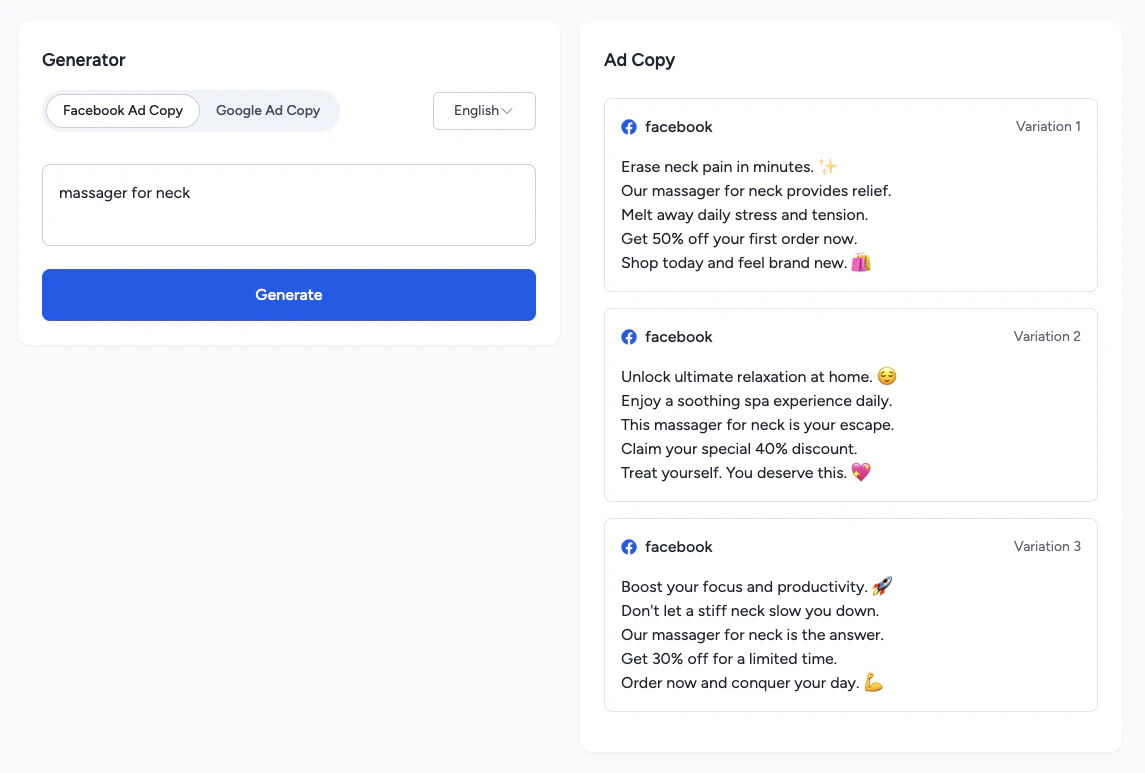Click the sparkles emoji in Variation 1
Screen dimensions: 1145x773
[828, 167]
